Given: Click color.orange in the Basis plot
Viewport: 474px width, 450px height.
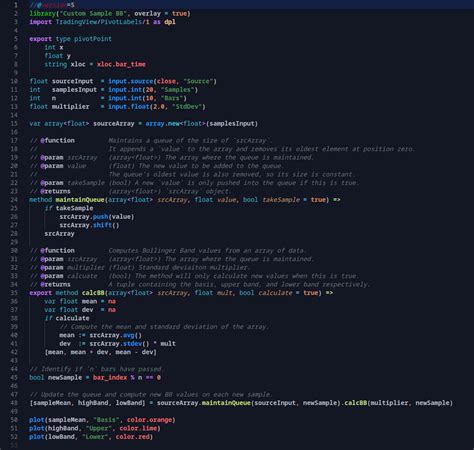Looking at the screenshot, I should 149,420.
